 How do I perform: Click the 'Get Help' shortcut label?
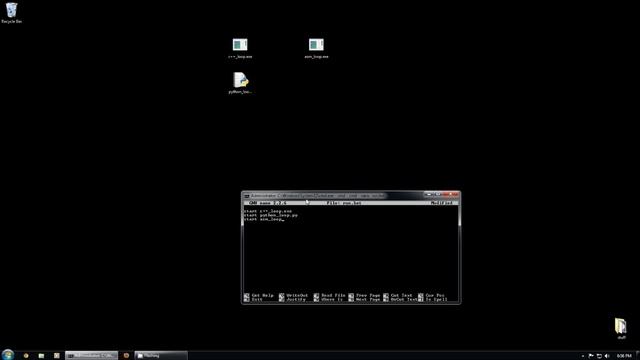pos(262,295)
